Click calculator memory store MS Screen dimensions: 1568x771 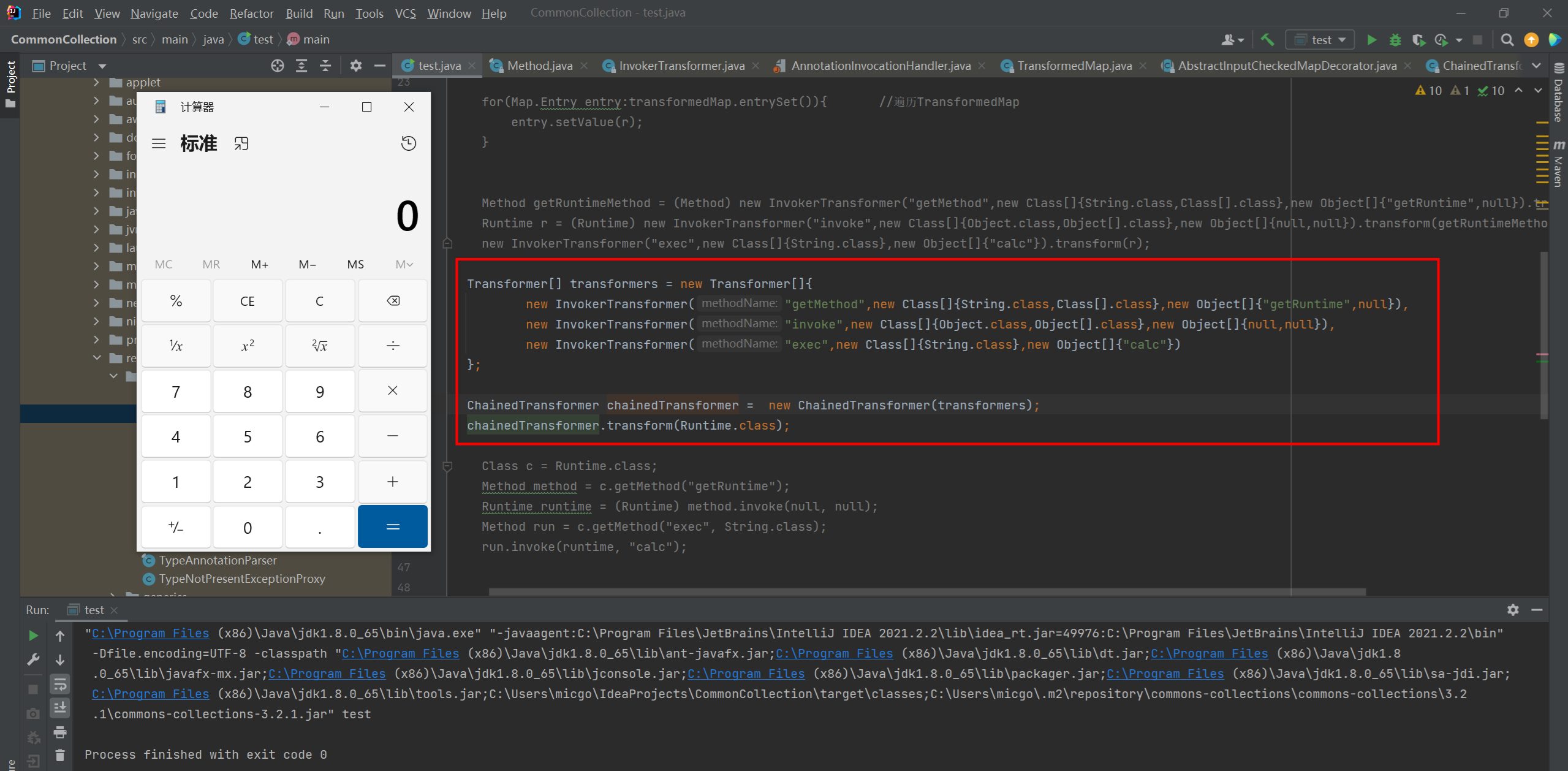[x=355, y=264]
